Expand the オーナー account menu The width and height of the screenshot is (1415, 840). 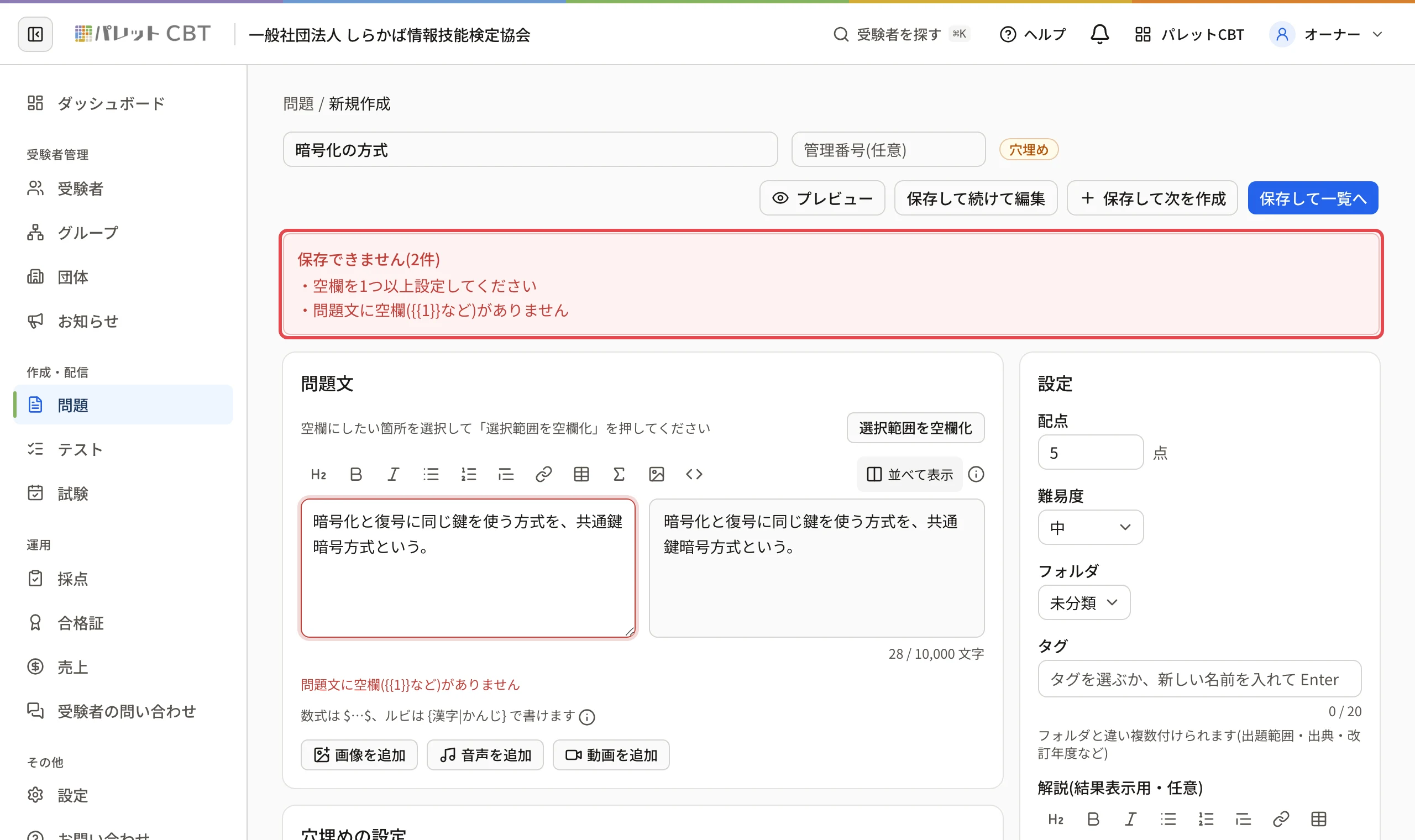(1326, 34)
